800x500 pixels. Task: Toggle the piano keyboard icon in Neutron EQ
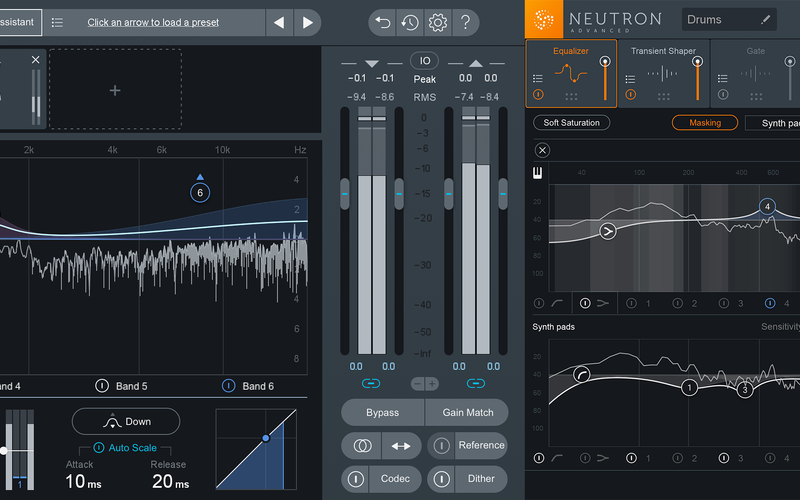click(537, 173)
